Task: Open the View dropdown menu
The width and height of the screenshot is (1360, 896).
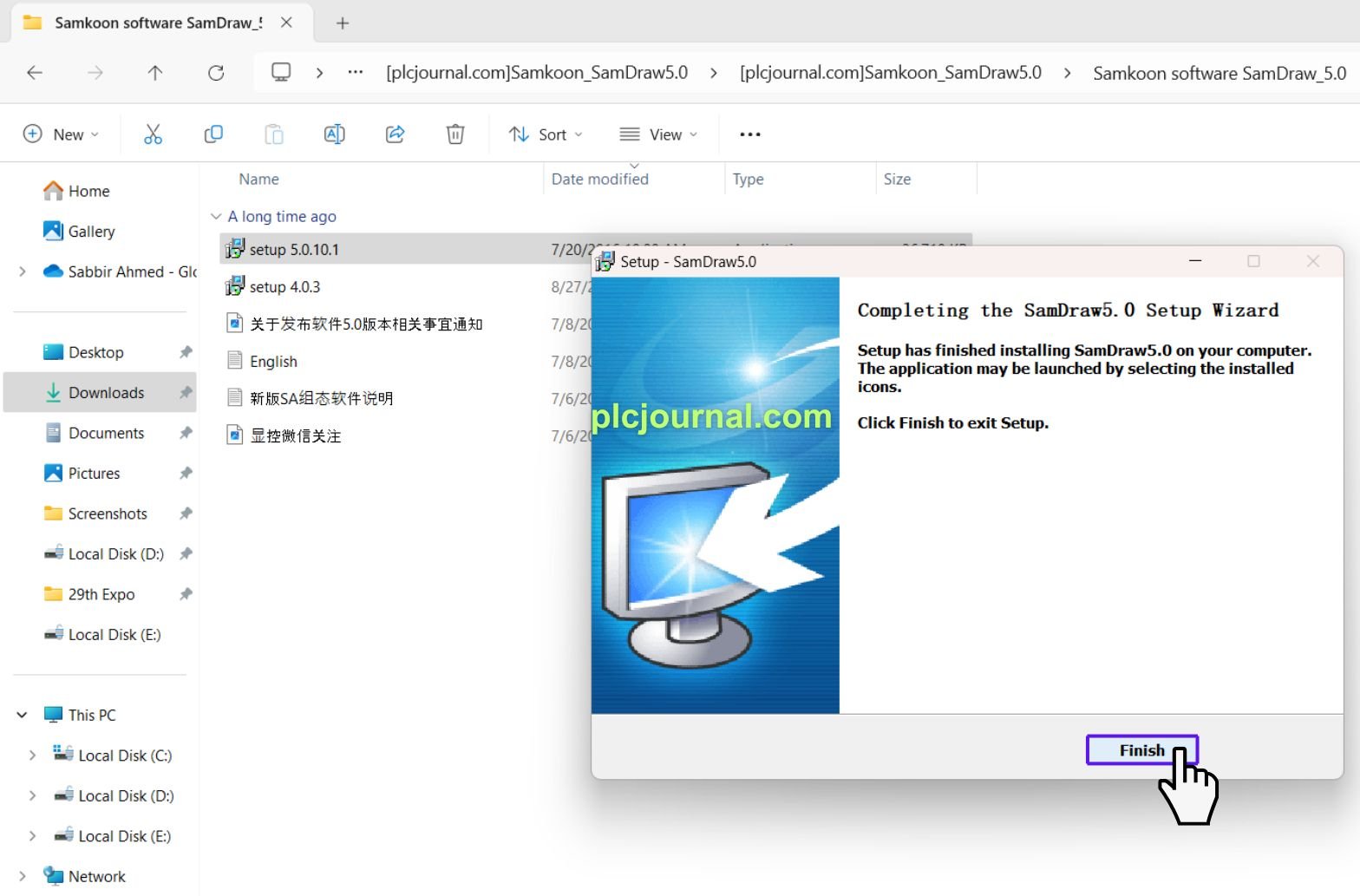Action: coord(658,134)
